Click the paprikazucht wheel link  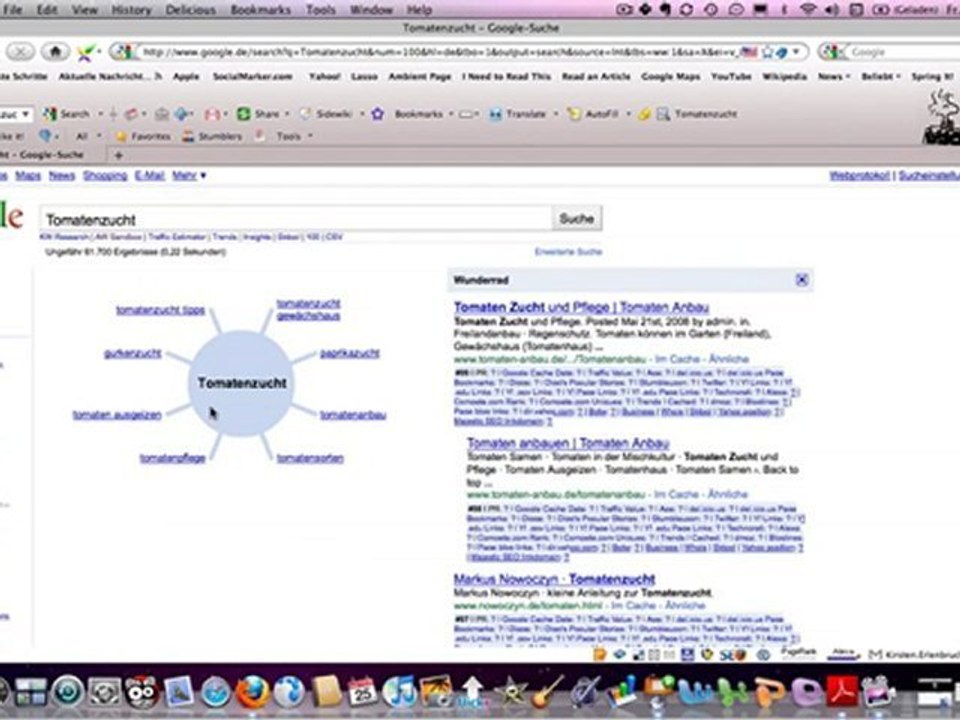(350, 353)
